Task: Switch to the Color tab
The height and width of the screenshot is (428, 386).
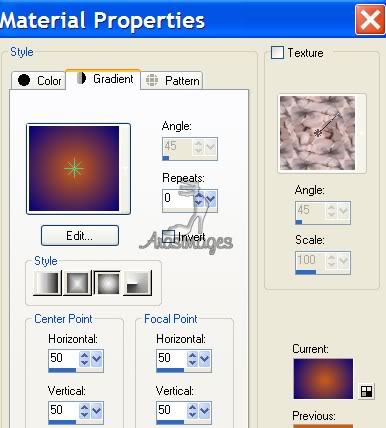Action: click(39, 80)
